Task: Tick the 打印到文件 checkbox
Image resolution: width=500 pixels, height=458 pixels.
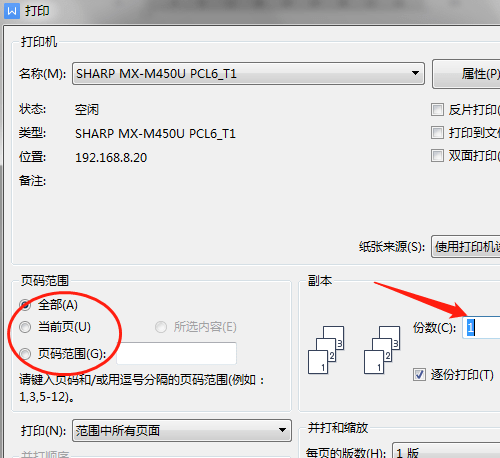Action: pyautogui.click(x=437, y=132)
